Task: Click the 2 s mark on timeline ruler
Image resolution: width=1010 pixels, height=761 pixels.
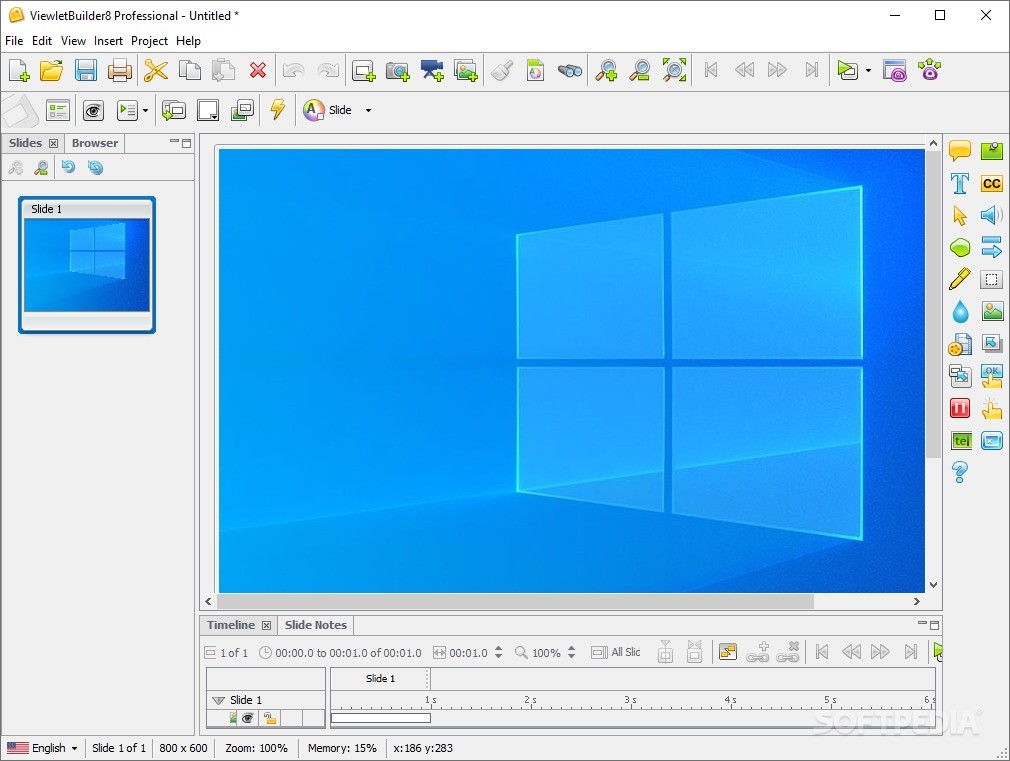Action: tap(530, 700)
